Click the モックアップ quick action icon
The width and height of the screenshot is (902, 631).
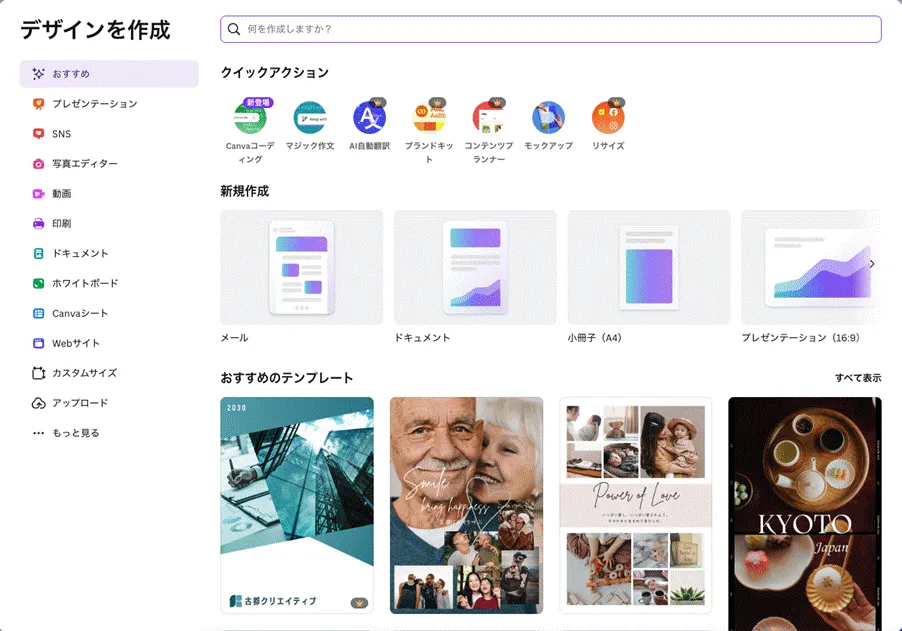pyautogui.click(x=548, y=118)
